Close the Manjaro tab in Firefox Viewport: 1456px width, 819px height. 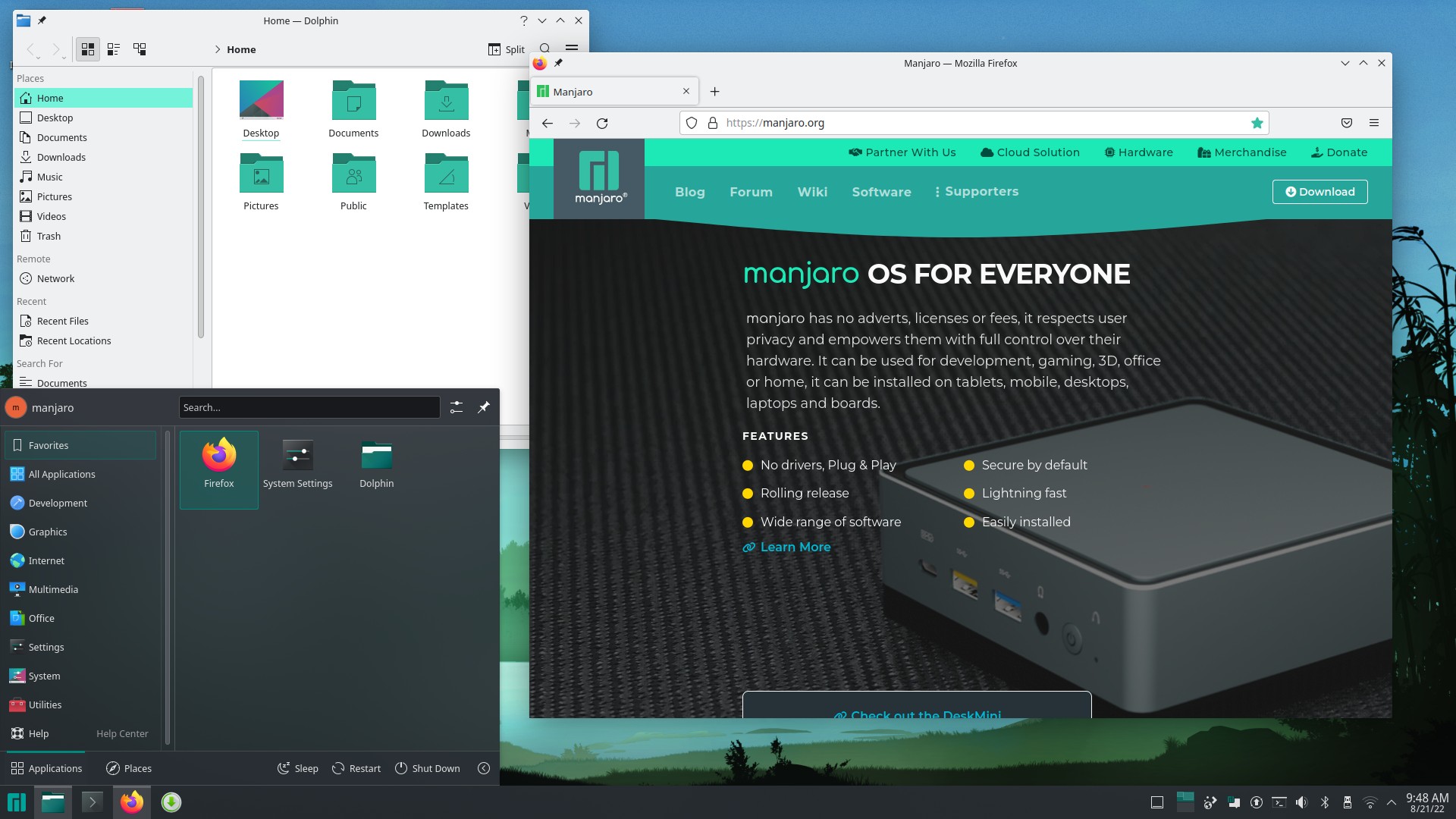pyautogui.click(x=686, y=91)
